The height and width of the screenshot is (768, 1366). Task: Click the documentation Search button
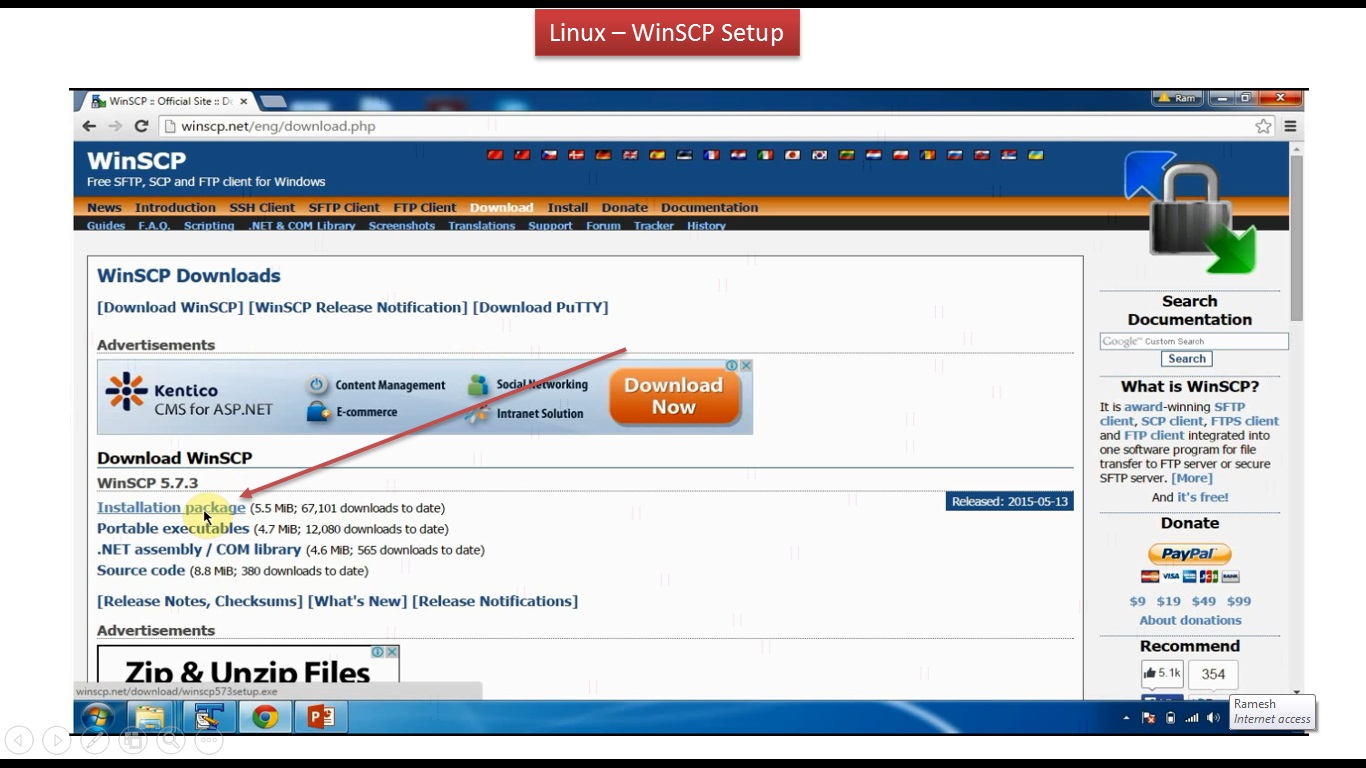click(x=1187, y=359)
